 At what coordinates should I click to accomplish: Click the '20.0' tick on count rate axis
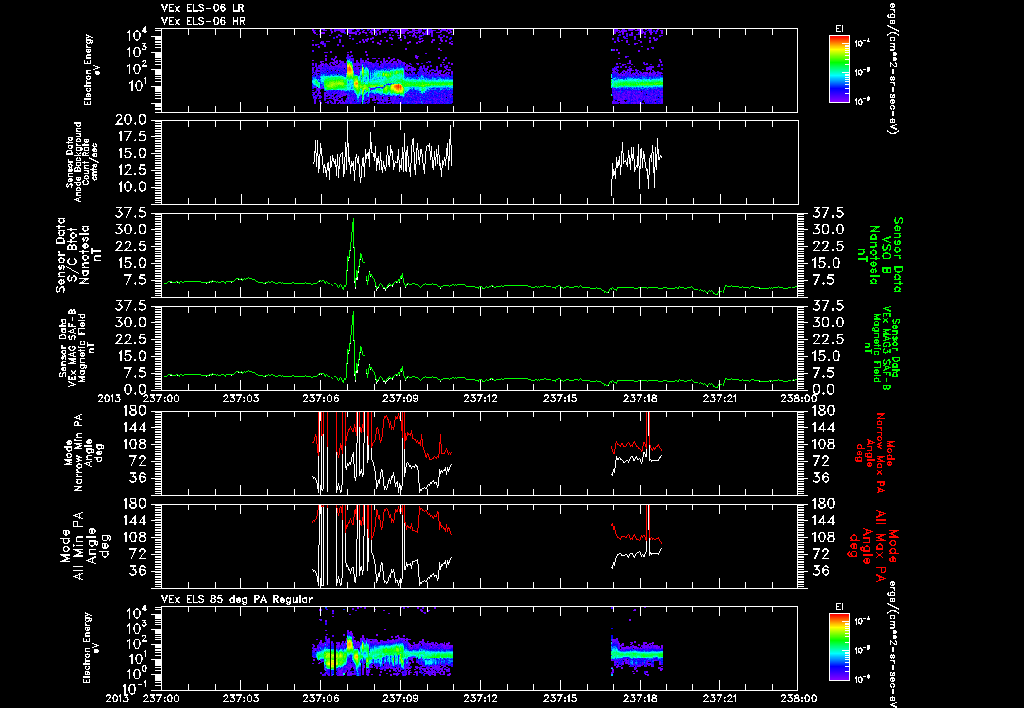(x=131, y=120)
